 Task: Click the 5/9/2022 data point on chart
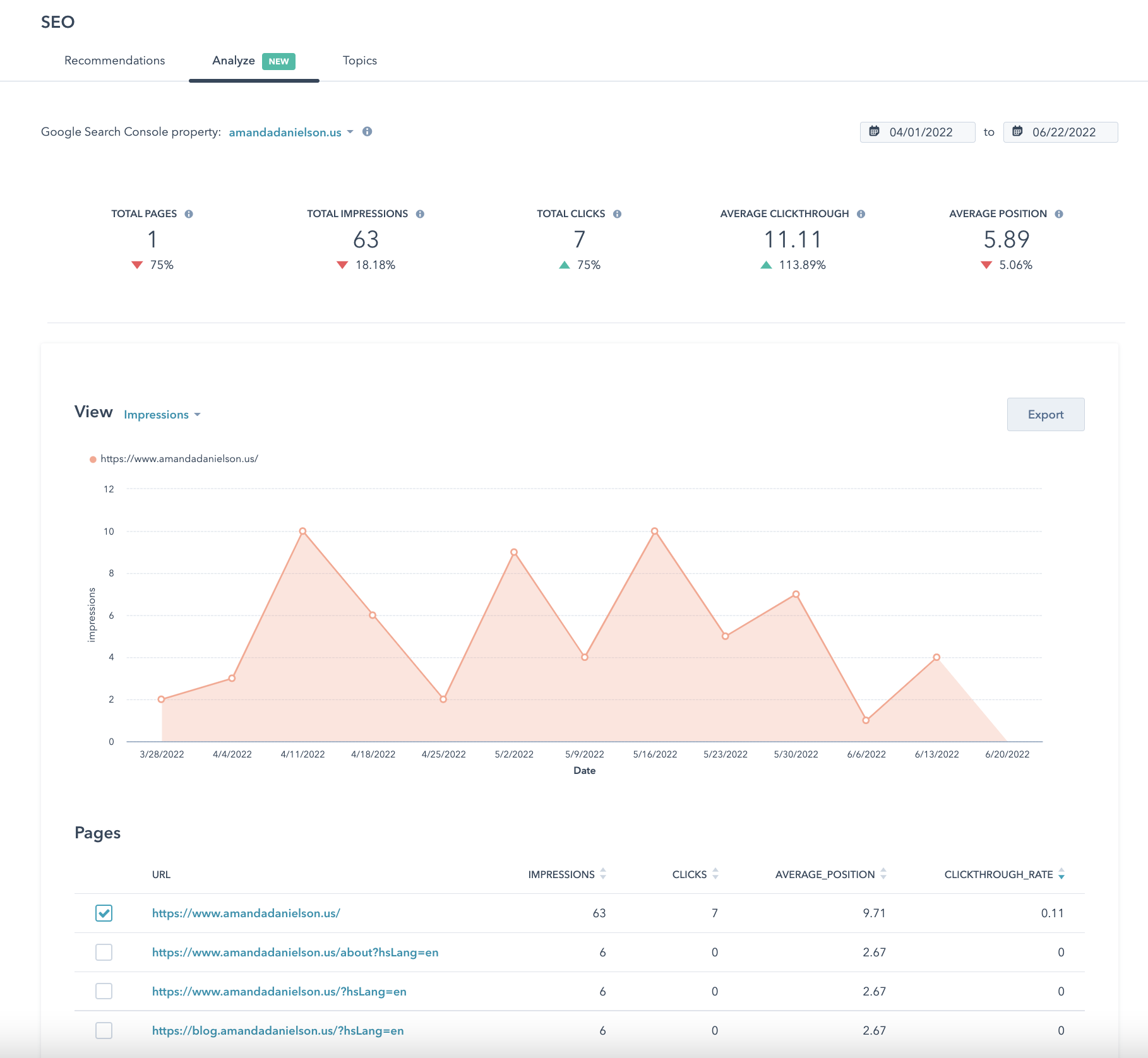(x=585, y=657)
